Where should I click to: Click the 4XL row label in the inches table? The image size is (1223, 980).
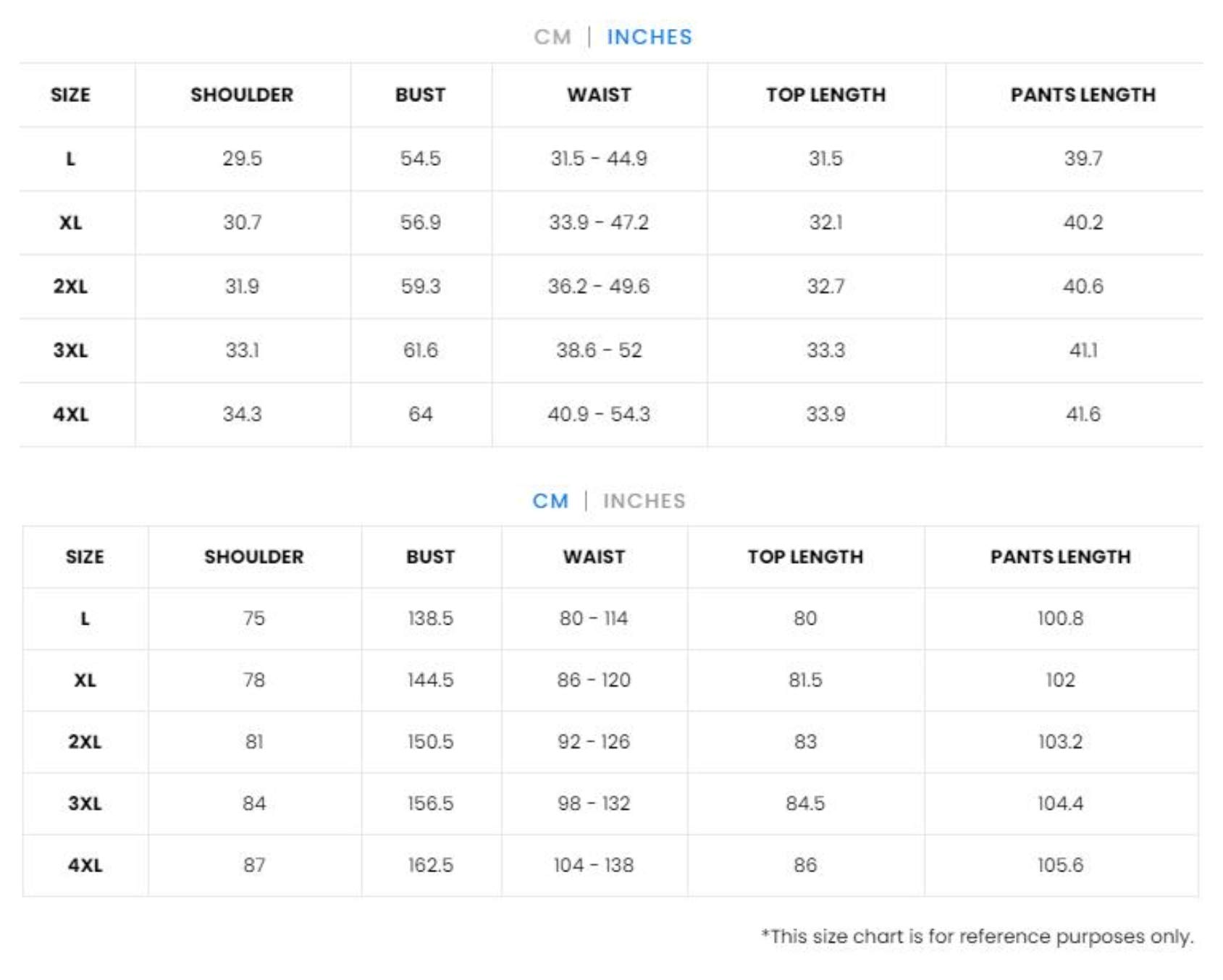[x=70, y=415]
